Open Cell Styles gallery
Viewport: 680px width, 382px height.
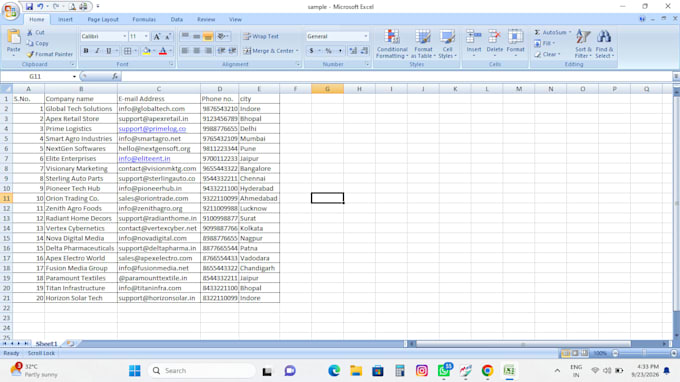pos(447,44)
